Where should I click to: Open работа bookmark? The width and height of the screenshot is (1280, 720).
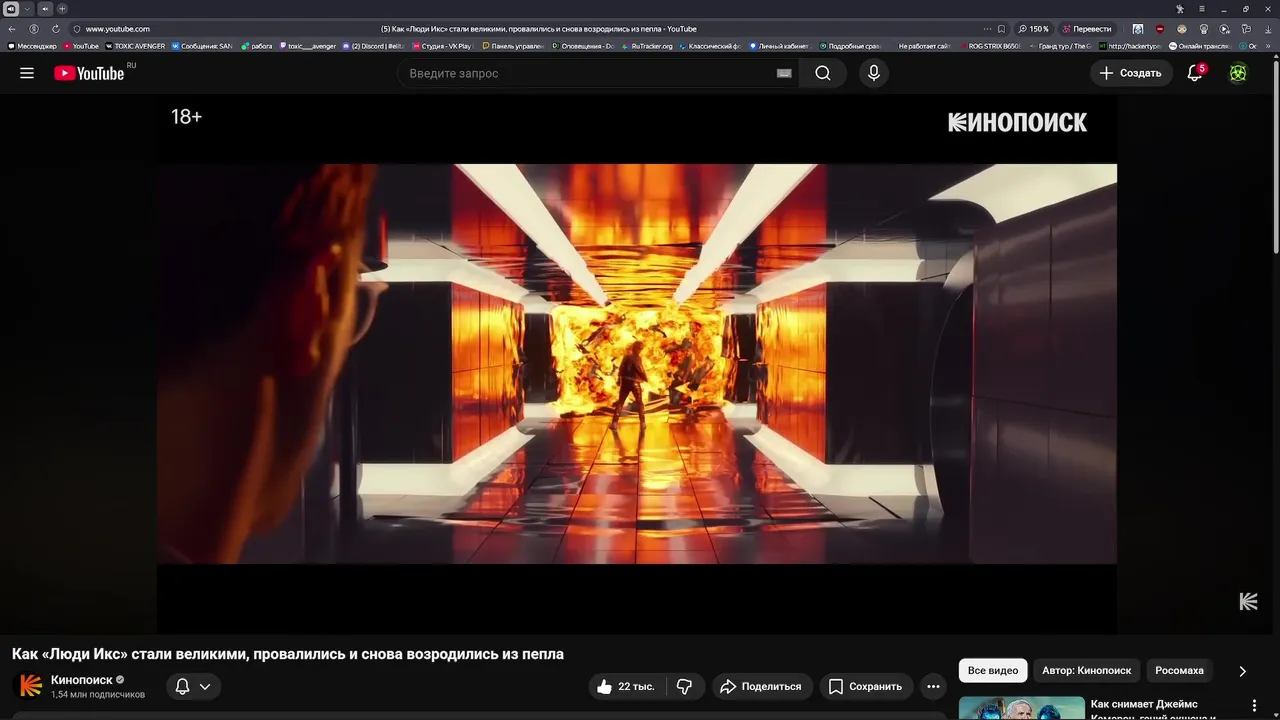[257, 46]
